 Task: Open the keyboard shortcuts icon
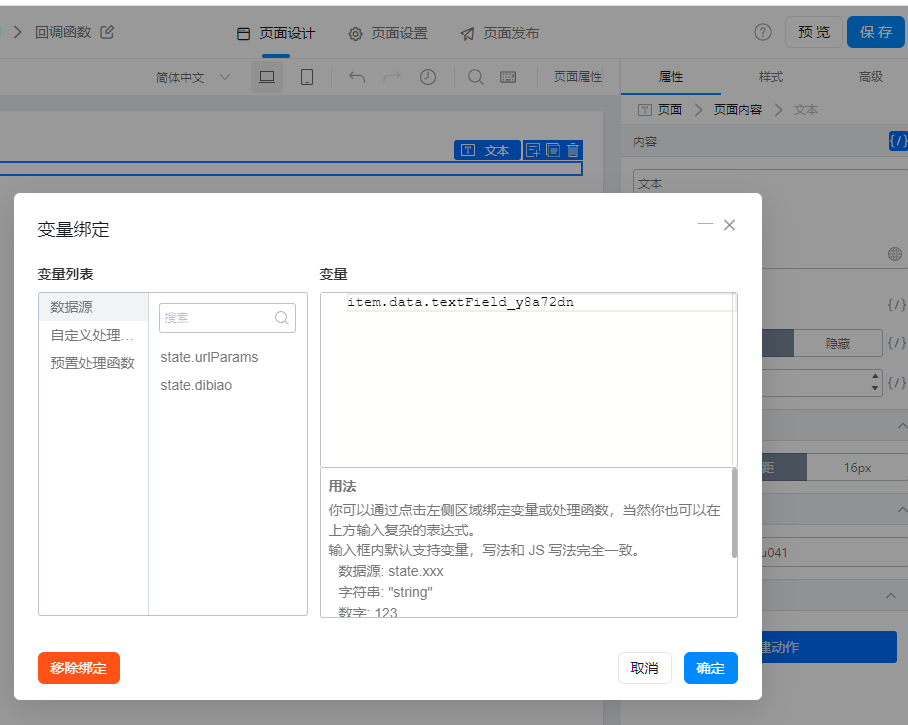(x=508, y=77)
